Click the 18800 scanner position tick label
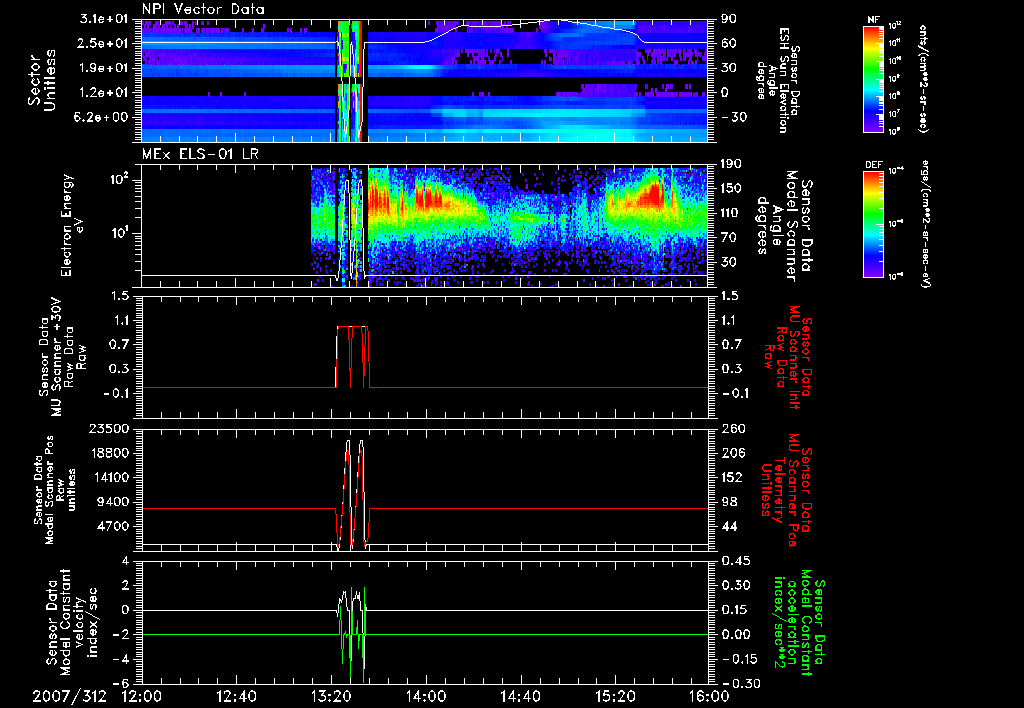 [109, 453]
